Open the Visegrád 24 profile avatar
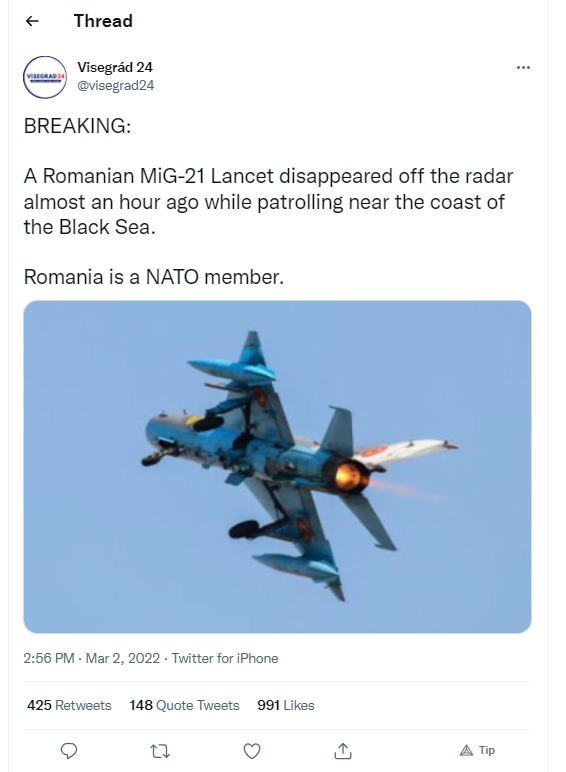 coord(45,77)
